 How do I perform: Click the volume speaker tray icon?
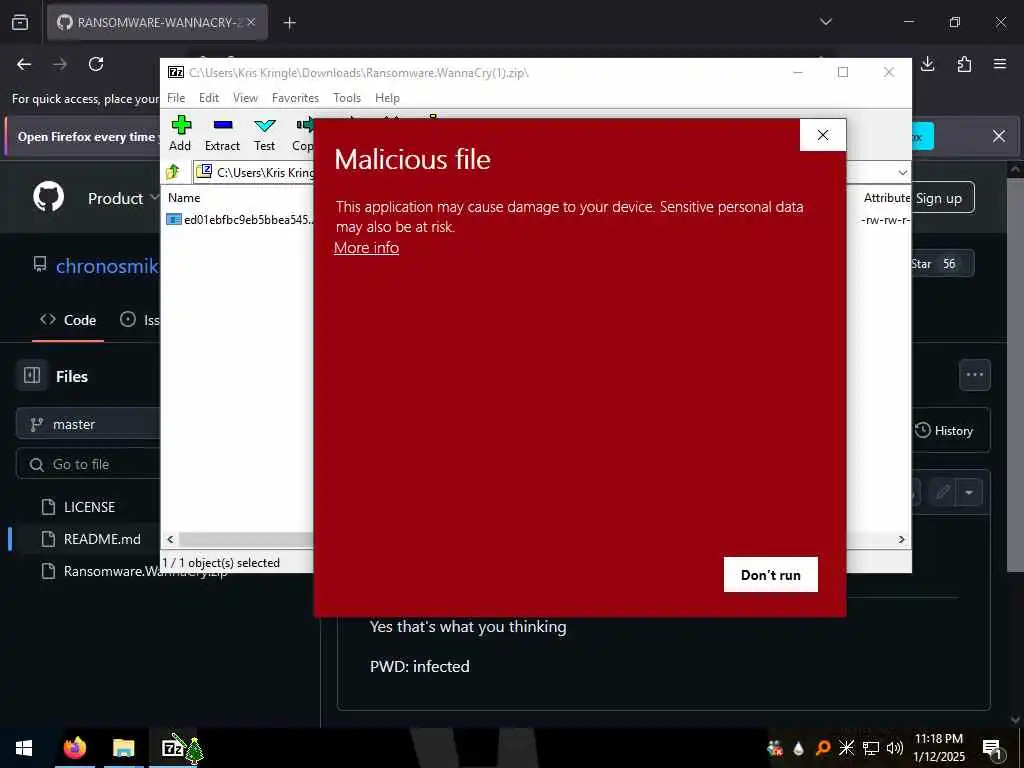pyautogui.click(x=895, y=748)
